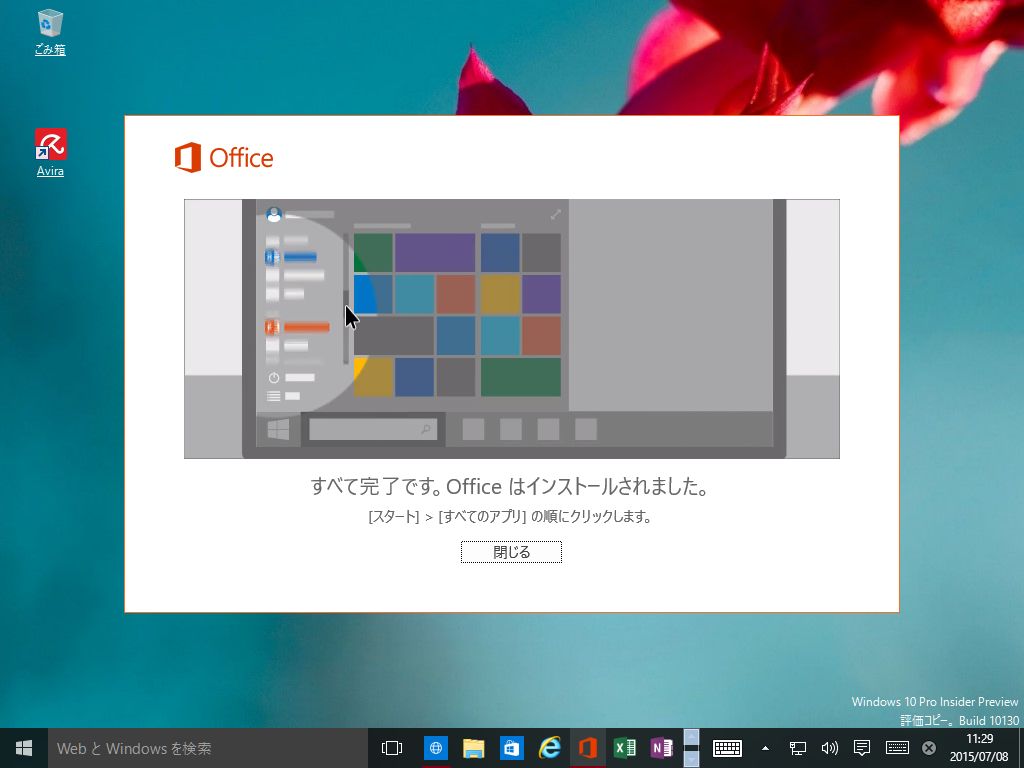Launch Excel from the taskbar

point(625,748)
